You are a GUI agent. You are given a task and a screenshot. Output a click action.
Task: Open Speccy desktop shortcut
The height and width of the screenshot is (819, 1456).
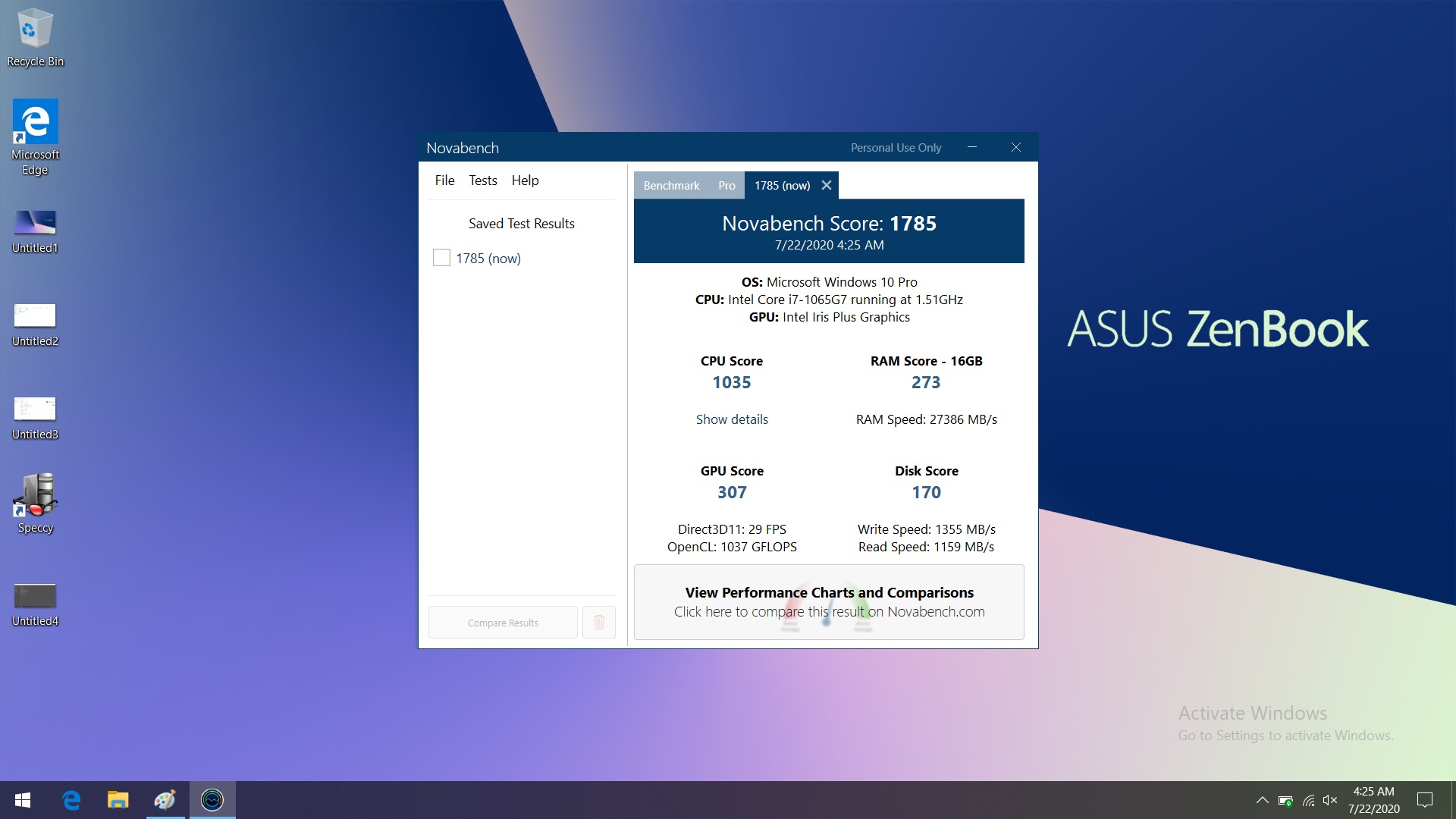point(35,504)
